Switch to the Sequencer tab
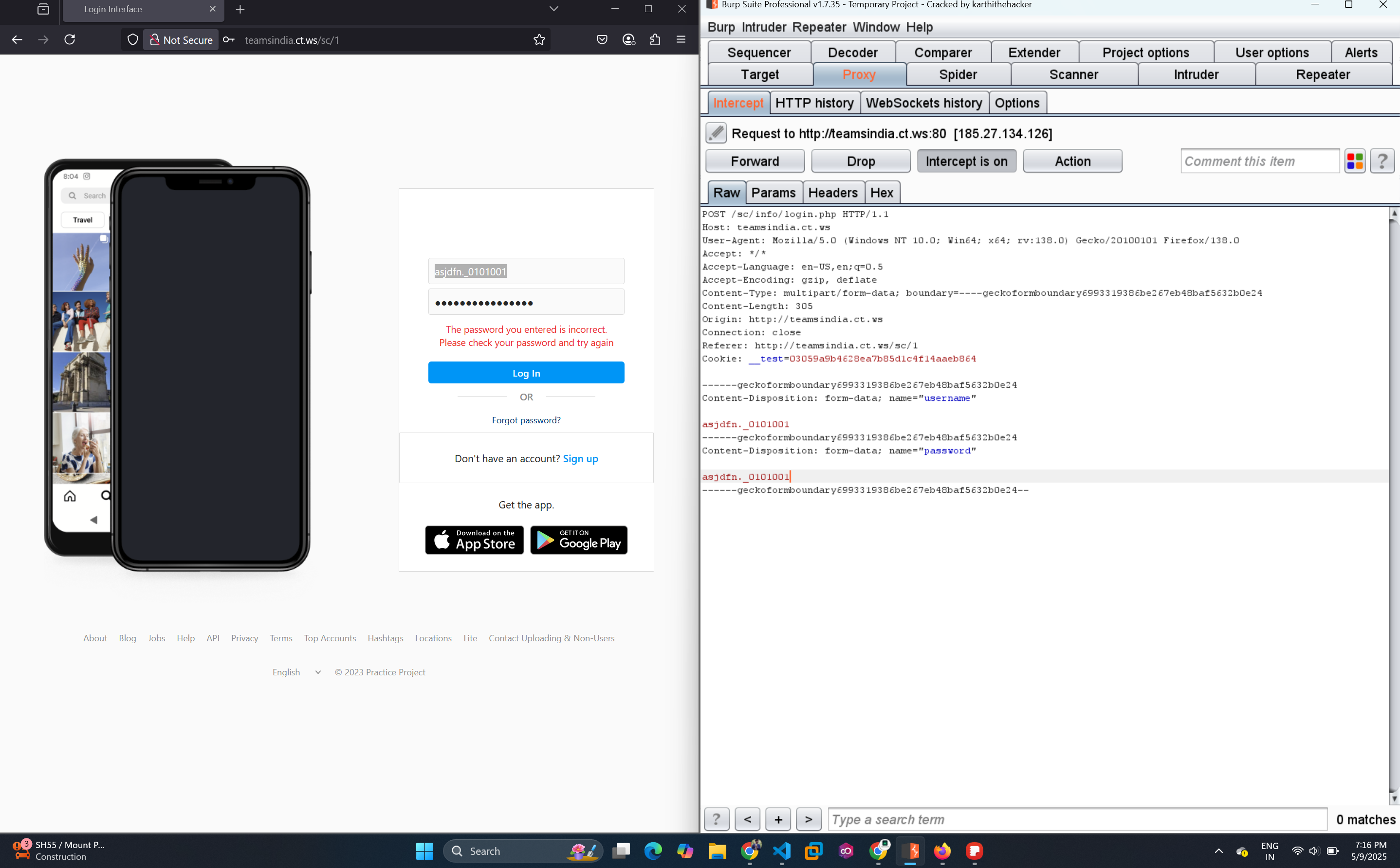Viewport: 1400px width, 868px height. pyautogui.click(x=759, y=52)
